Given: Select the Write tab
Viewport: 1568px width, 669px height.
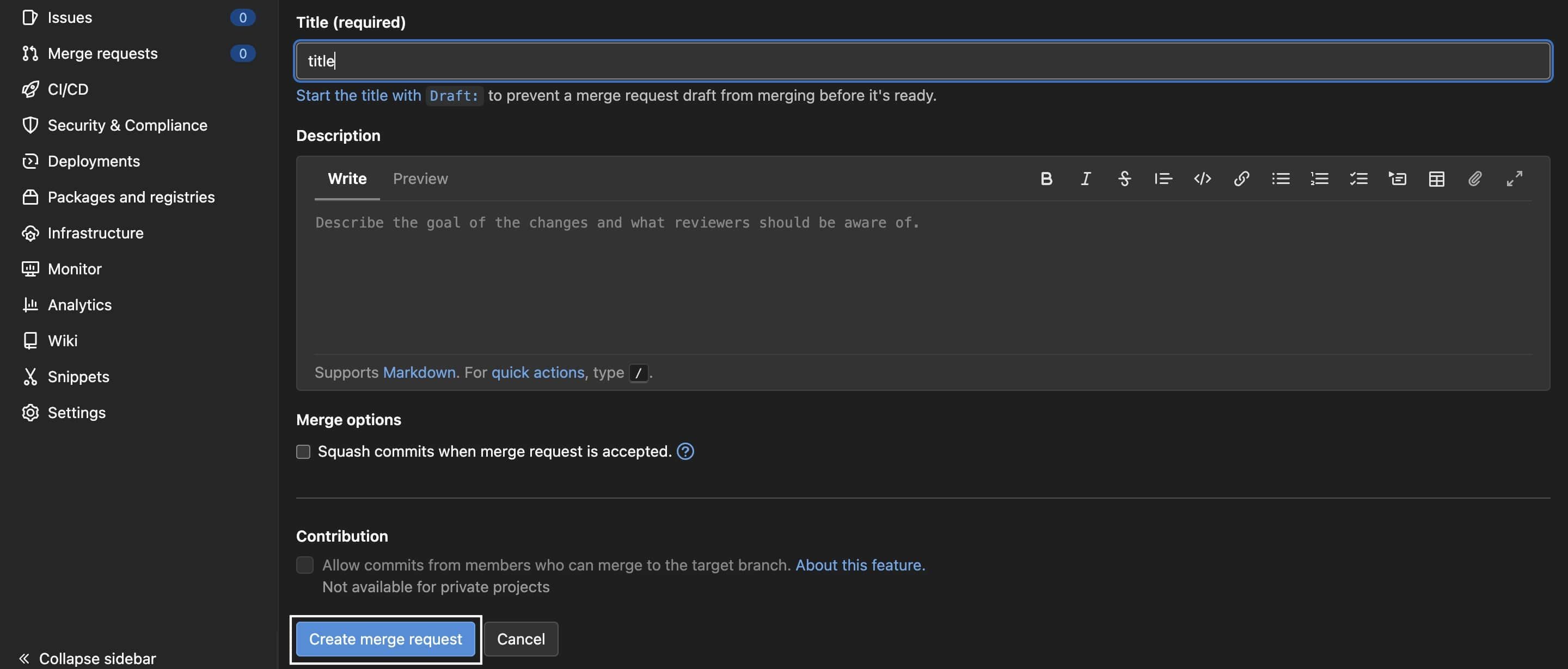Looking at the screenshot, I should [347, 178].
